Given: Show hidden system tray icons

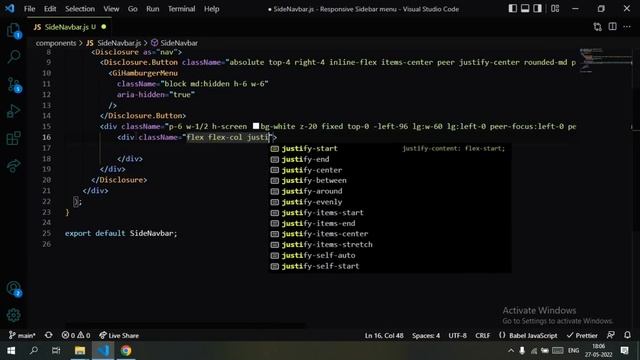Looking at the screenshot, I should (x=511, y=351).
